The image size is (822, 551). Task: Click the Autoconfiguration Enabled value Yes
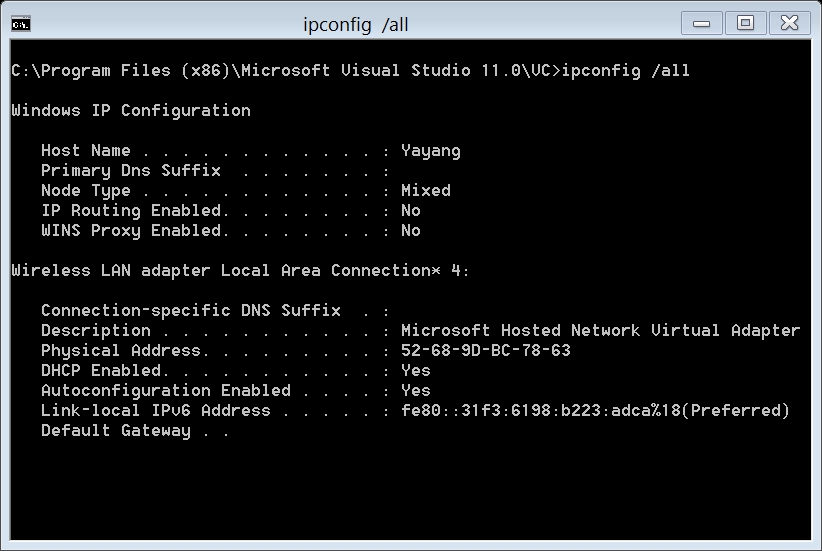(x=416, y=391)
